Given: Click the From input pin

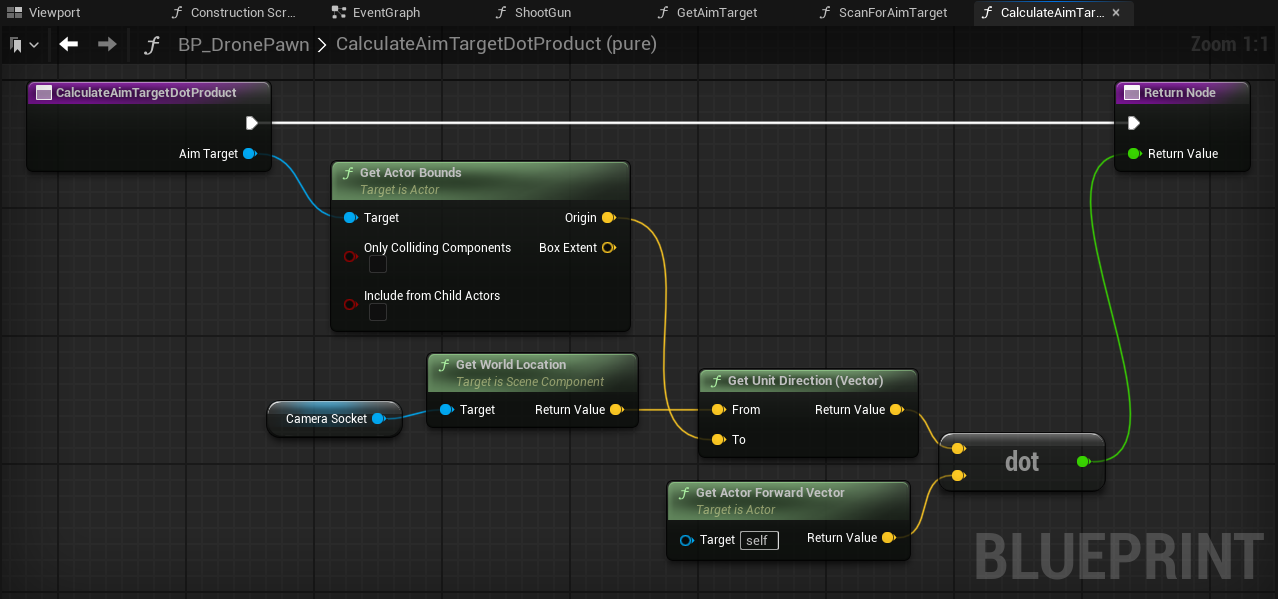Looking at the screenshot, I should [718, 409].
